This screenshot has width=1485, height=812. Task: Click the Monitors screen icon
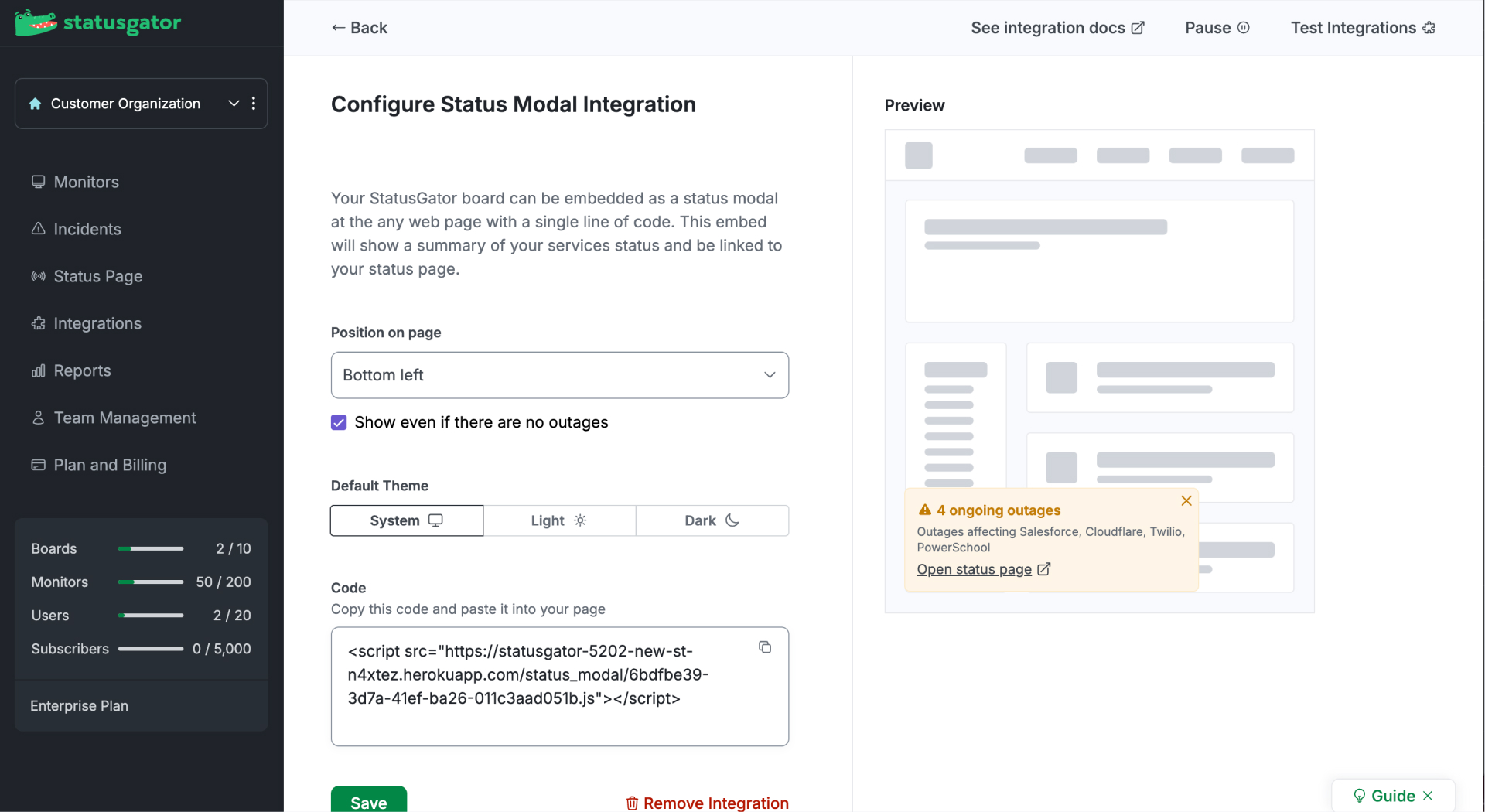(x=38, y=182)
